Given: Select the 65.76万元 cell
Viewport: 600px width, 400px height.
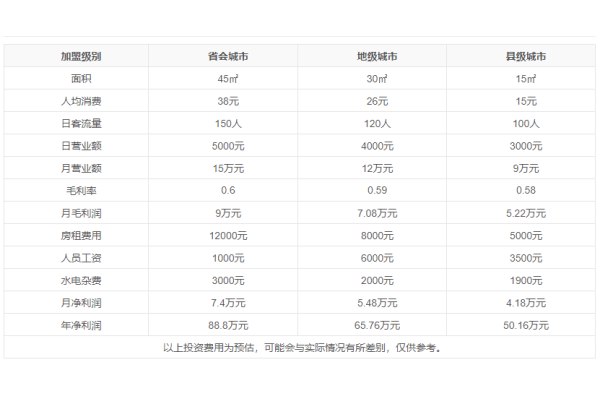Looking at the screenshot, I should [x=372, y=325].
